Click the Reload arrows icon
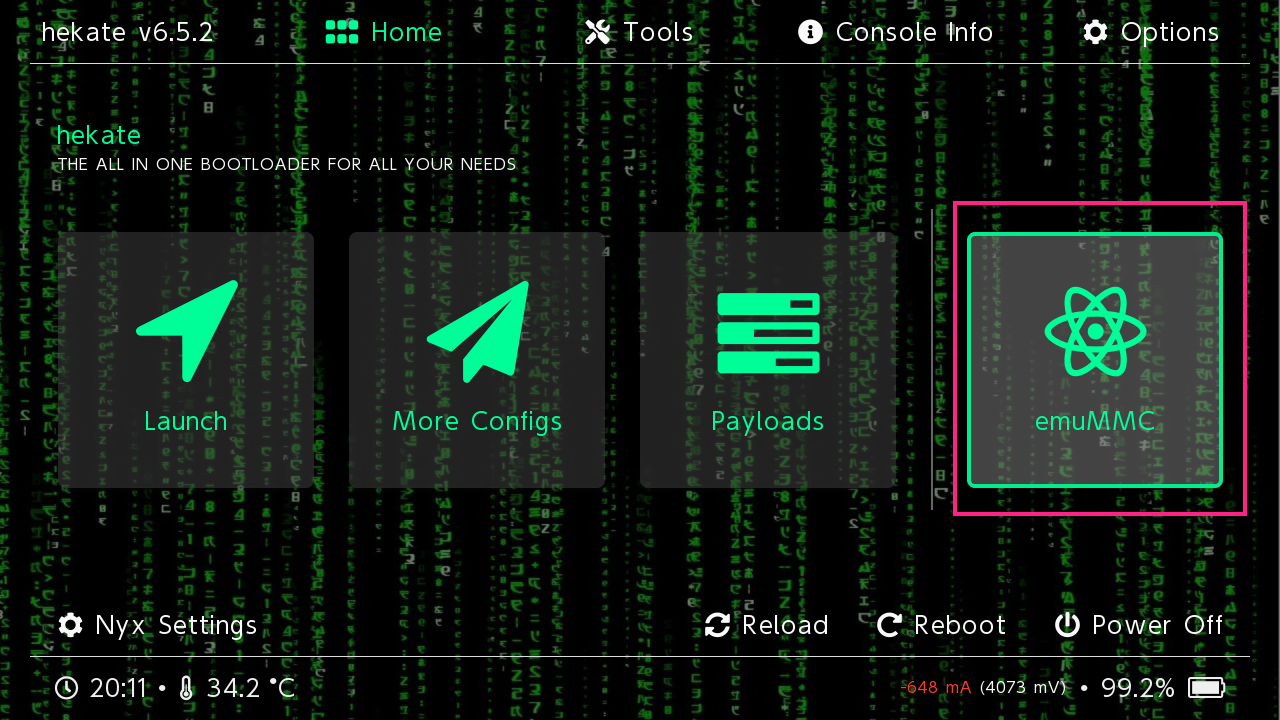Viewport: 1280px width, 720px height. click(x=717, y=625)
